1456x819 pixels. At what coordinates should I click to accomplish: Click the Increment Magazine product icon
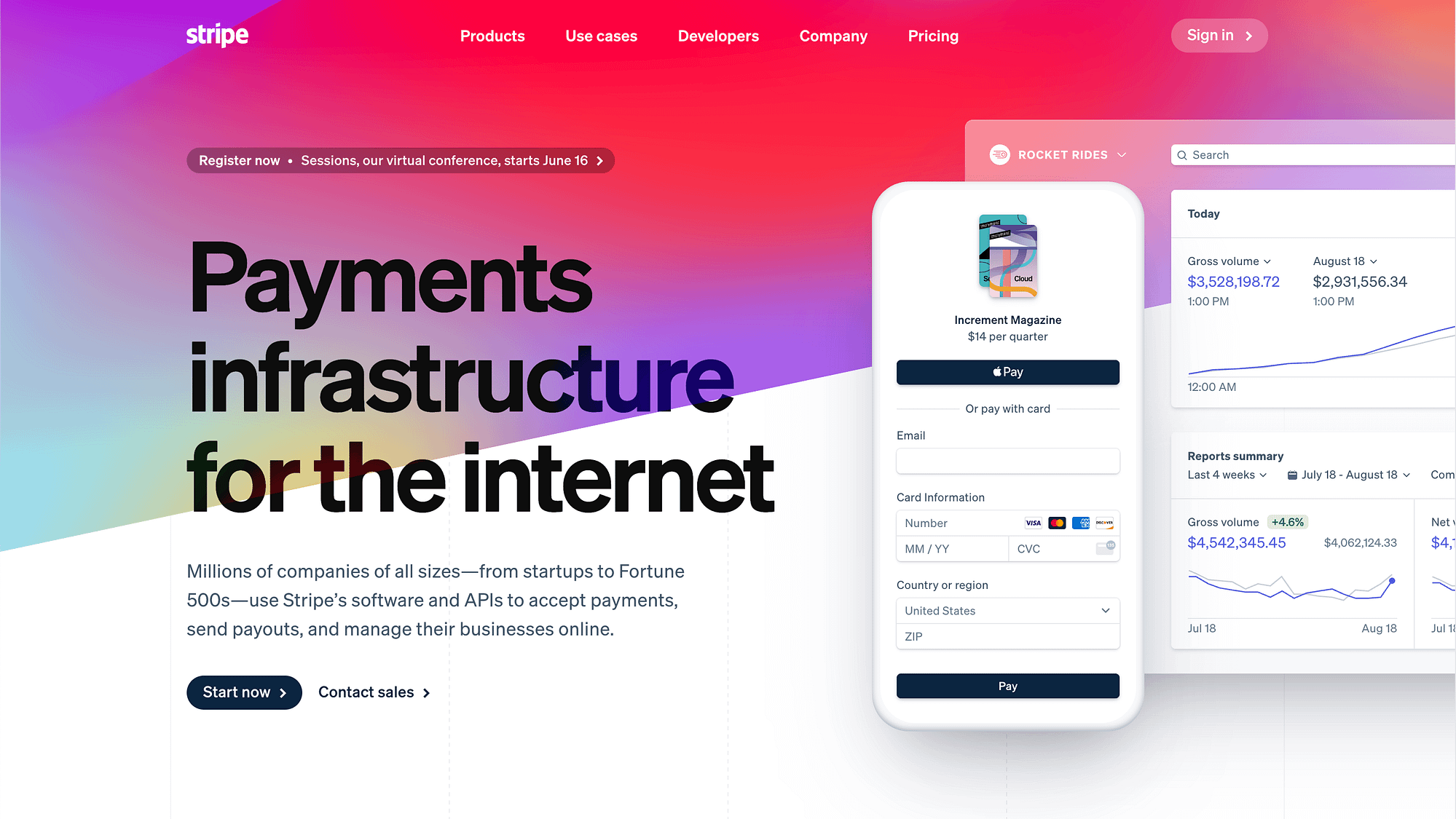click(x=1008, y=257)
